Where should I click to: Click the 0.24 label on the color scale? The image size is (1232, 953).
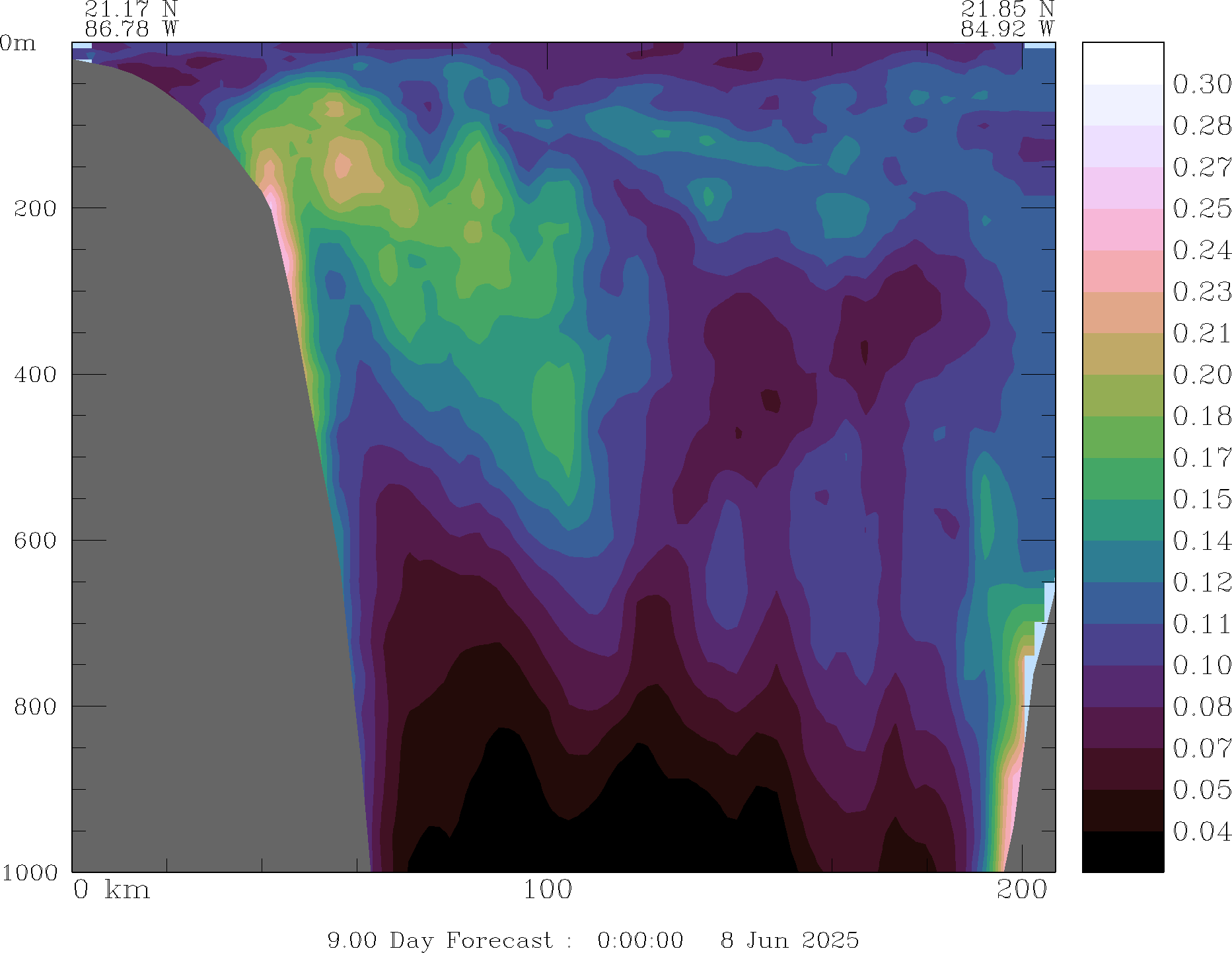1202,250
